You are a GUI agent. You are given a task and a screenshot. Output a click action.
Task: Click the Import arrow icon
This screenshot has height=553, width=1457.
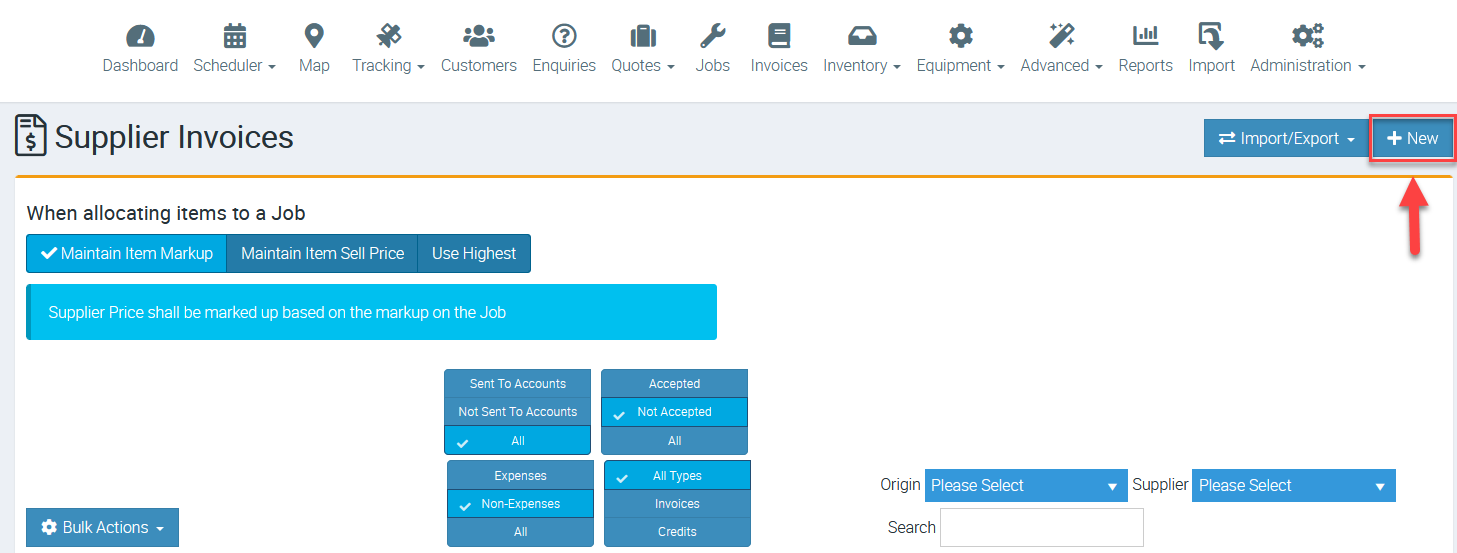1211,36
